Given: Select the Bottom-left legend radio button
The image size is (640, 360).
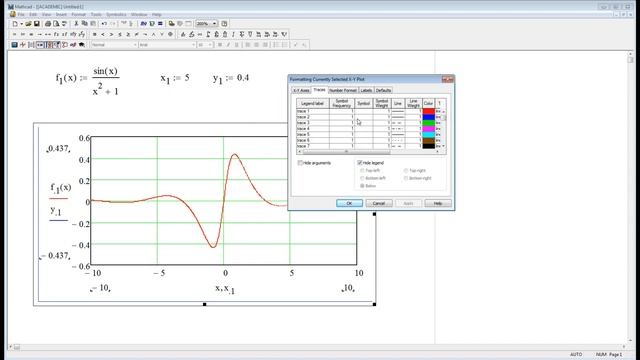Looking at the screenshot, I should [x=362, y=178].
